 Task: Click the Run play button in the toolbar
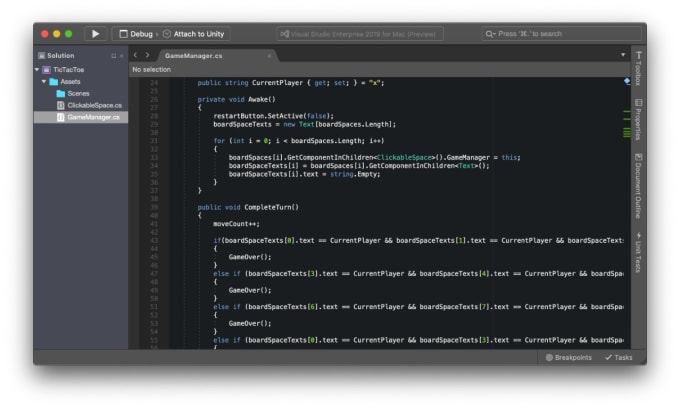point(95,34)
